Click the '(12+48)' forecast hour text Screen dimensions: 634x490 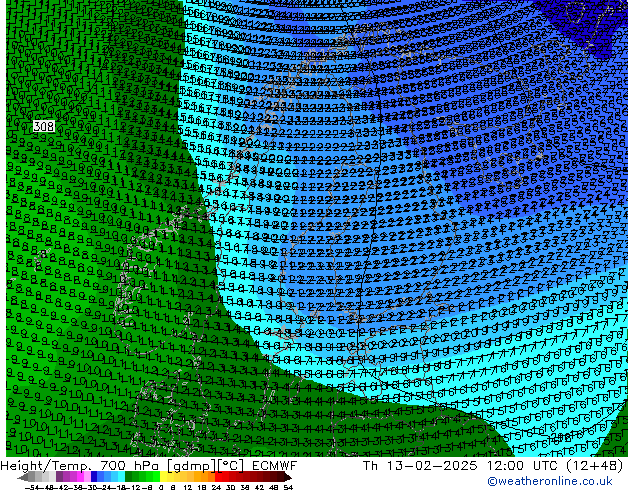(x=595, y=466)
